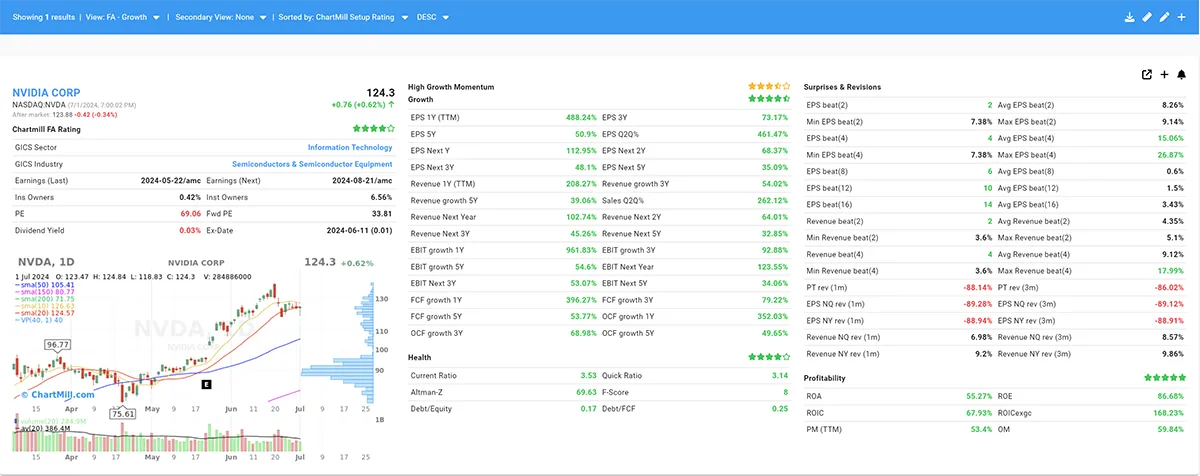The height and width of the screenshot is (476, 1200).
Task: Open Semiconductors & Semiconductor Equipment industry link
Action: click(312, 164)
